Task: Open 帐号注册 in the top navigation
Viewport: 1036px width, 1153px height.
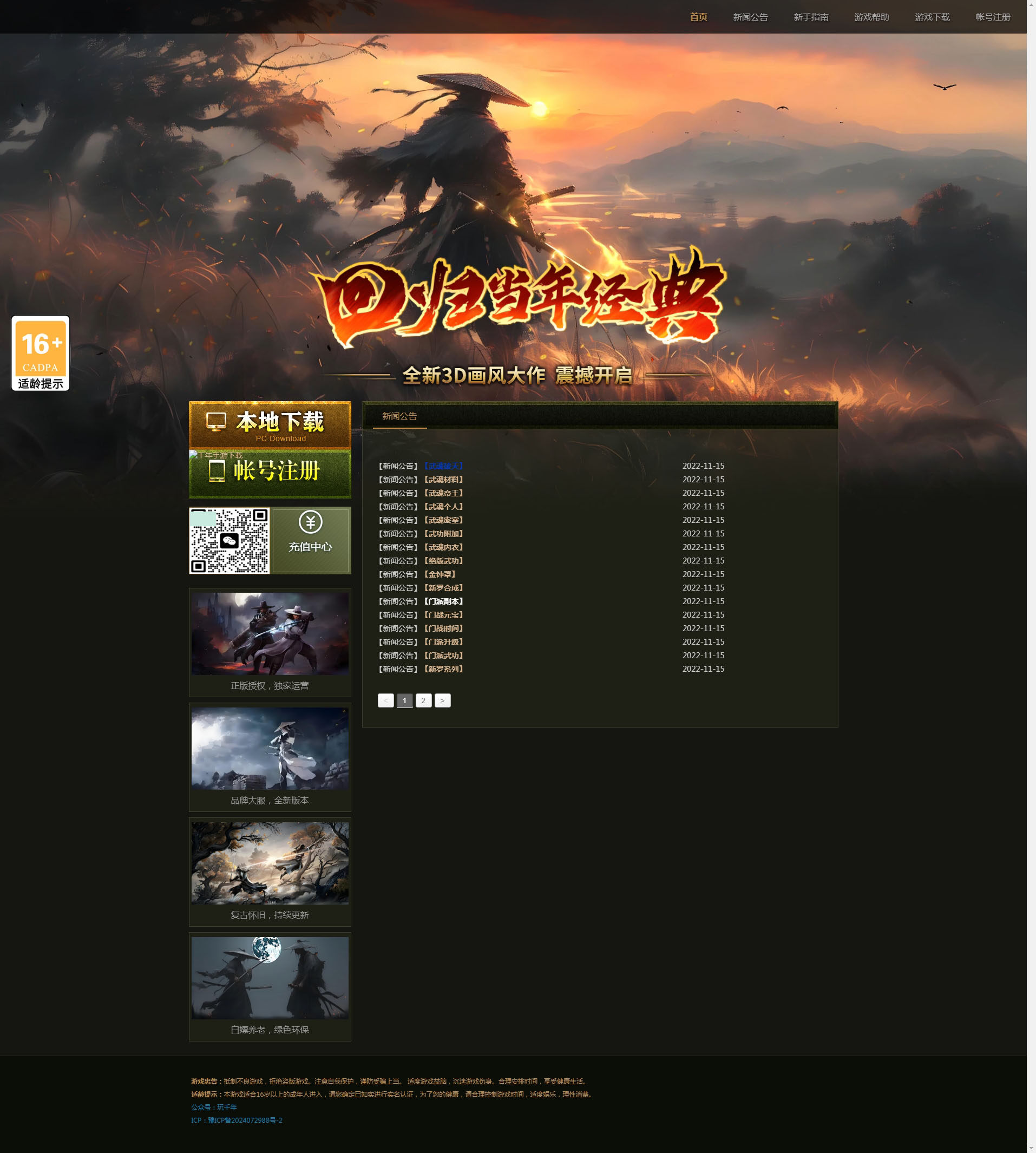Action: point(993,17)
